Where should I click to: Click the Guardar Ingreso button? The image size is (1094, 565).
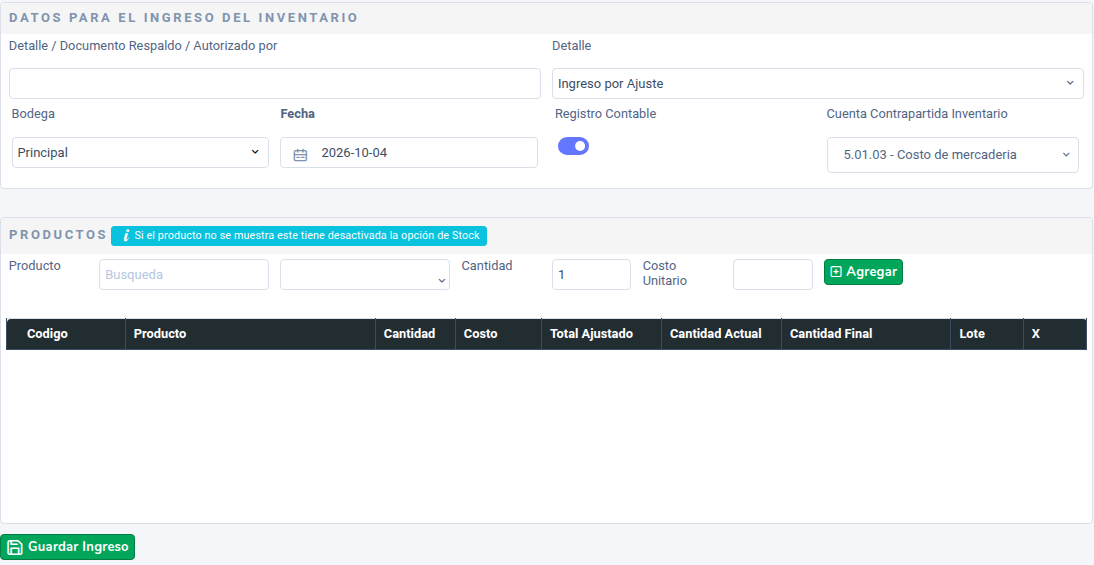pyautogui.click(x=68, y=547)
